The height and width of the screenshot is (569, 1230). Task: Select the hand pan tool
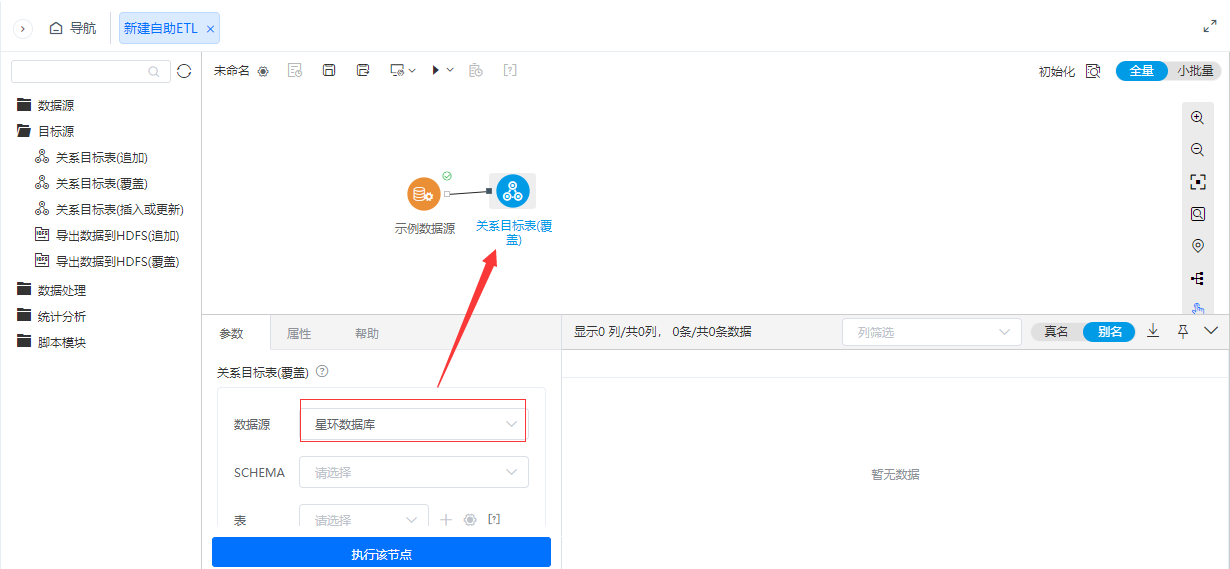[1197, 308]
